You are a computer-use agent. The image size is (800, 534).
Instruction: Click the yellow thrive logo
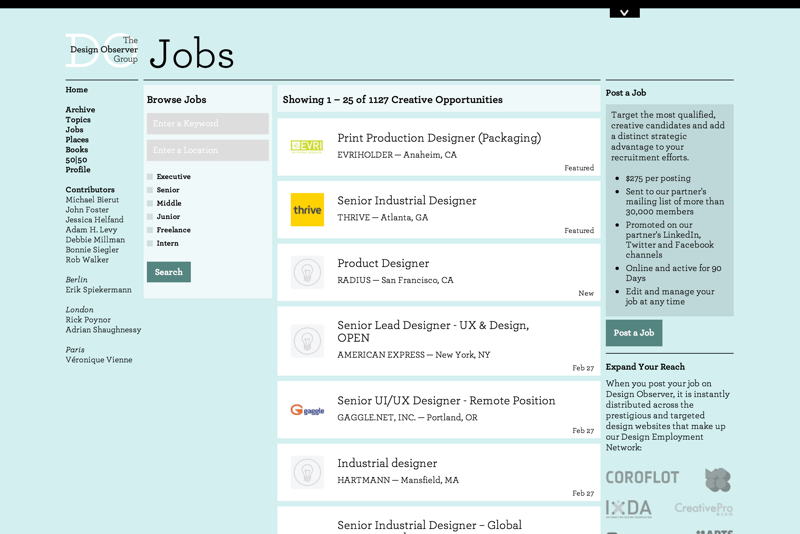click(x=307, y=210)
